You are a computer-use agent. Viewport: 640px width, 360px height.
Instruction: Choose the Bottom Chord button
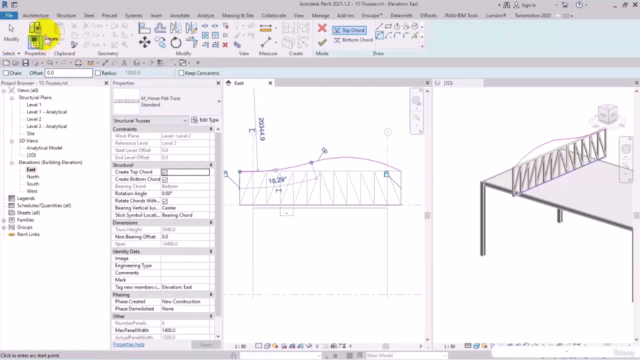(353, 40)
